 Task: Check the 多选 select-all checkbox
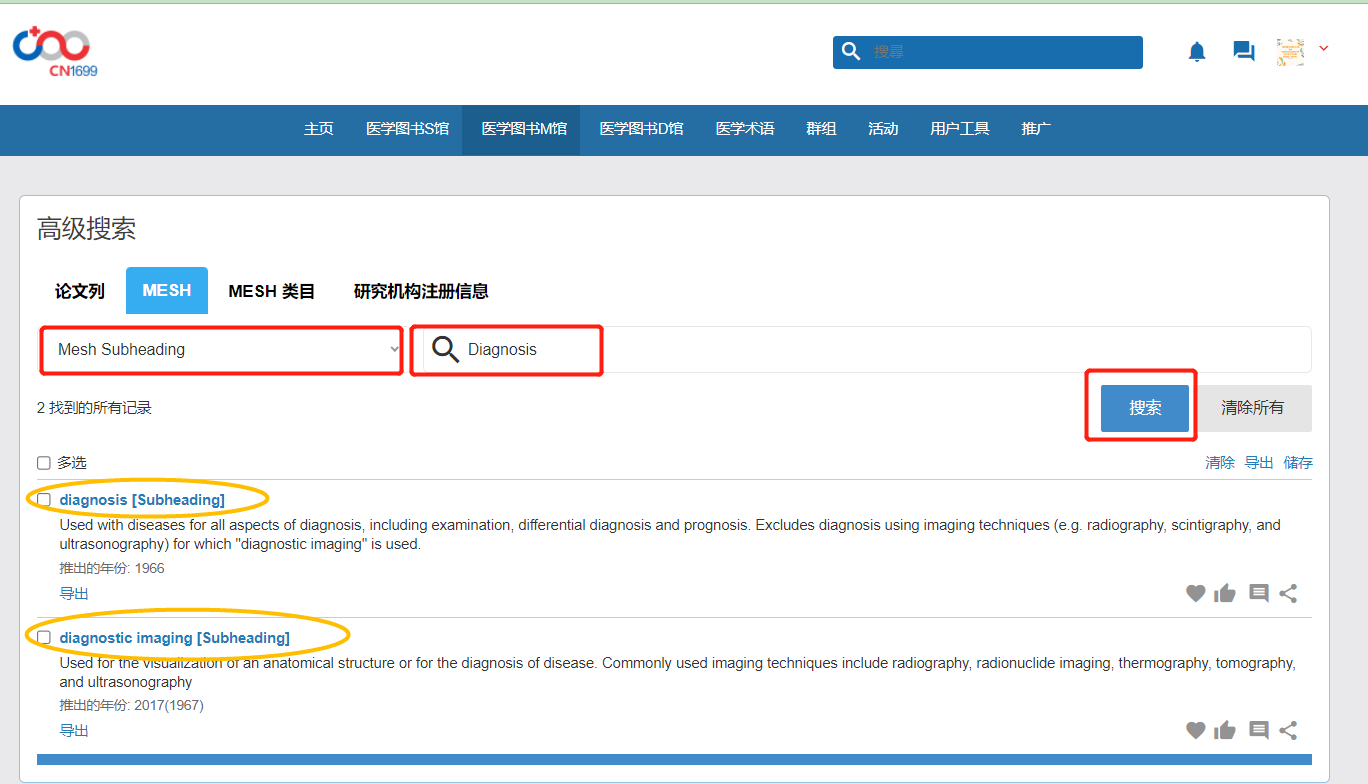pyautogui.click(x=44, y=463)
